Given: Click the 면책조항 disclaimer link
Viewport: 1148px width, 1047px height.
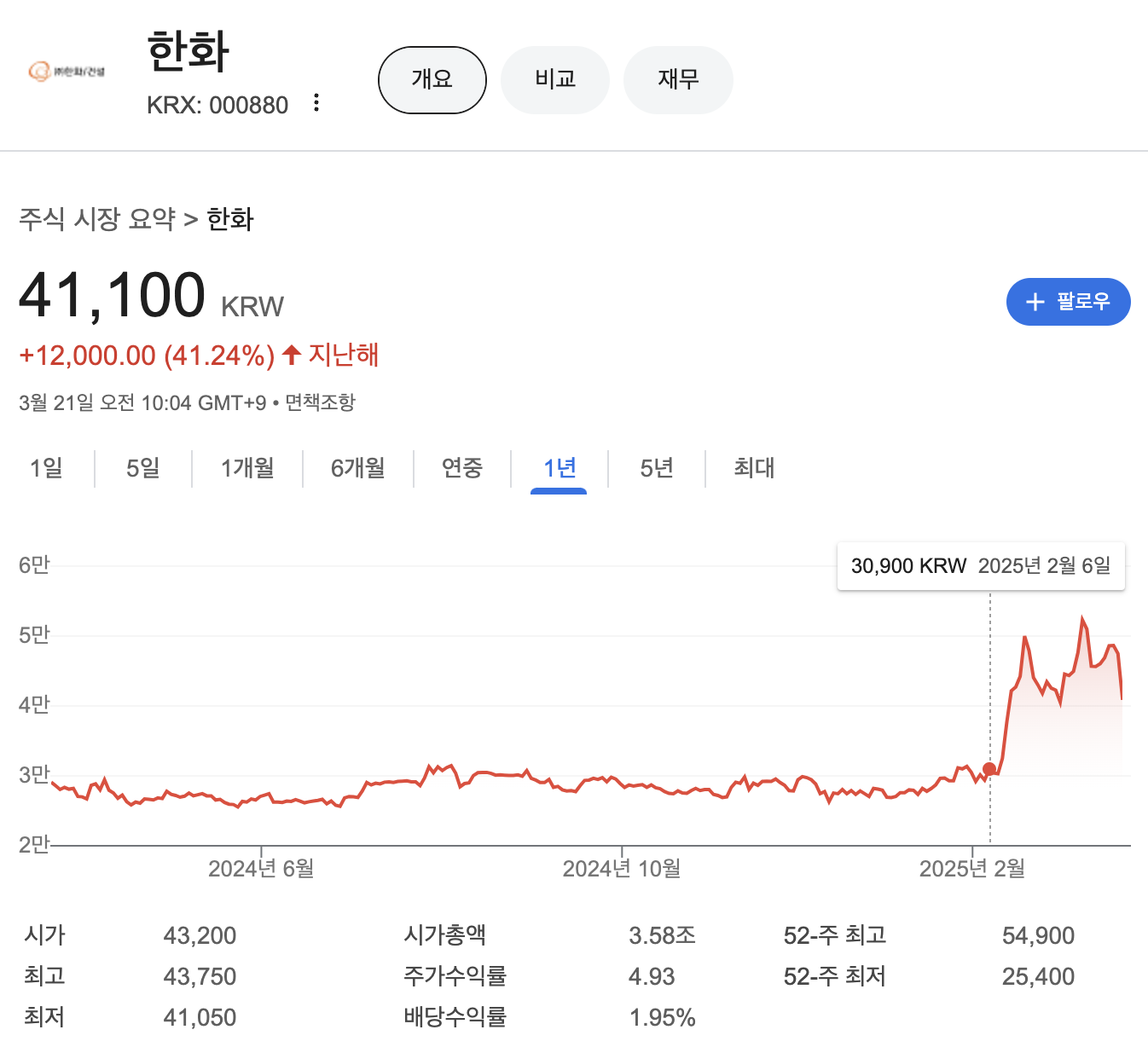Looking at the screenshot, I should click(320, 402).
